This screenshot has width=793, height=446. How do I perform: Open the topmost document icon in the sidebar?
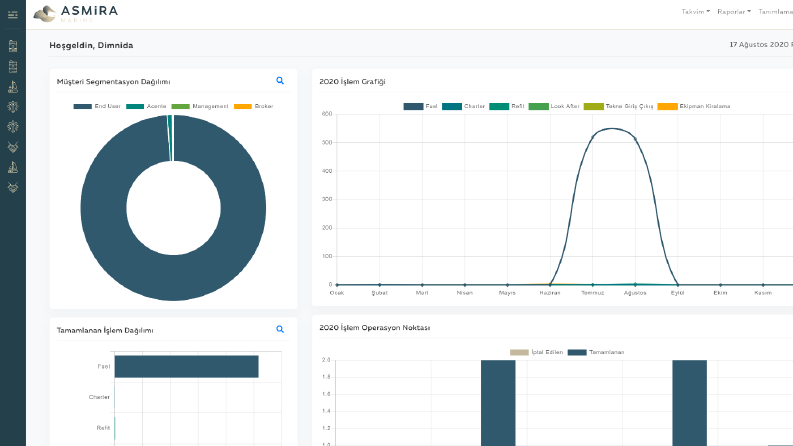click(13, 46)
